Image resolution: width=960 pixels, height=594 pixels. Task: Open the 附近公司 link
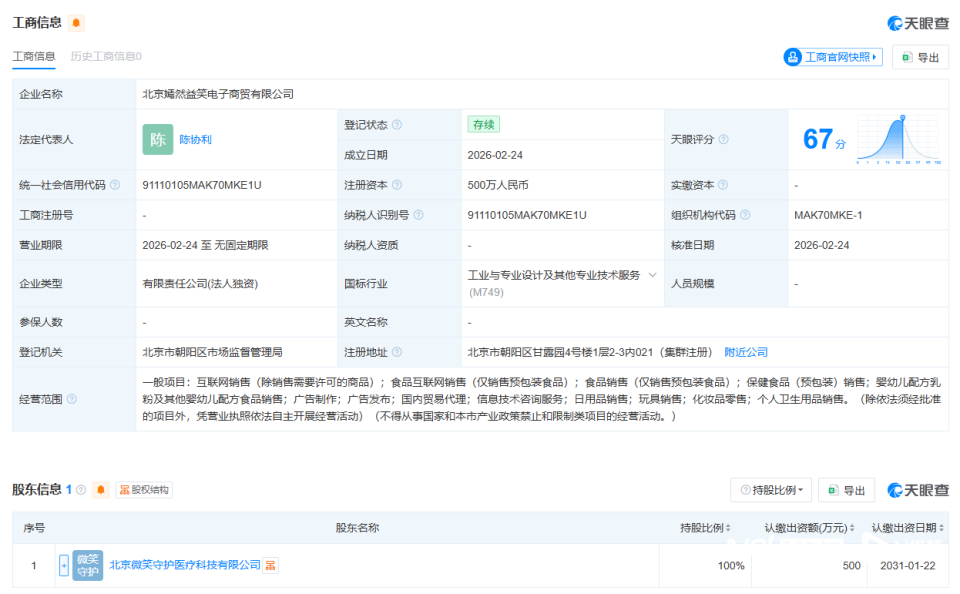coord(743,352)
